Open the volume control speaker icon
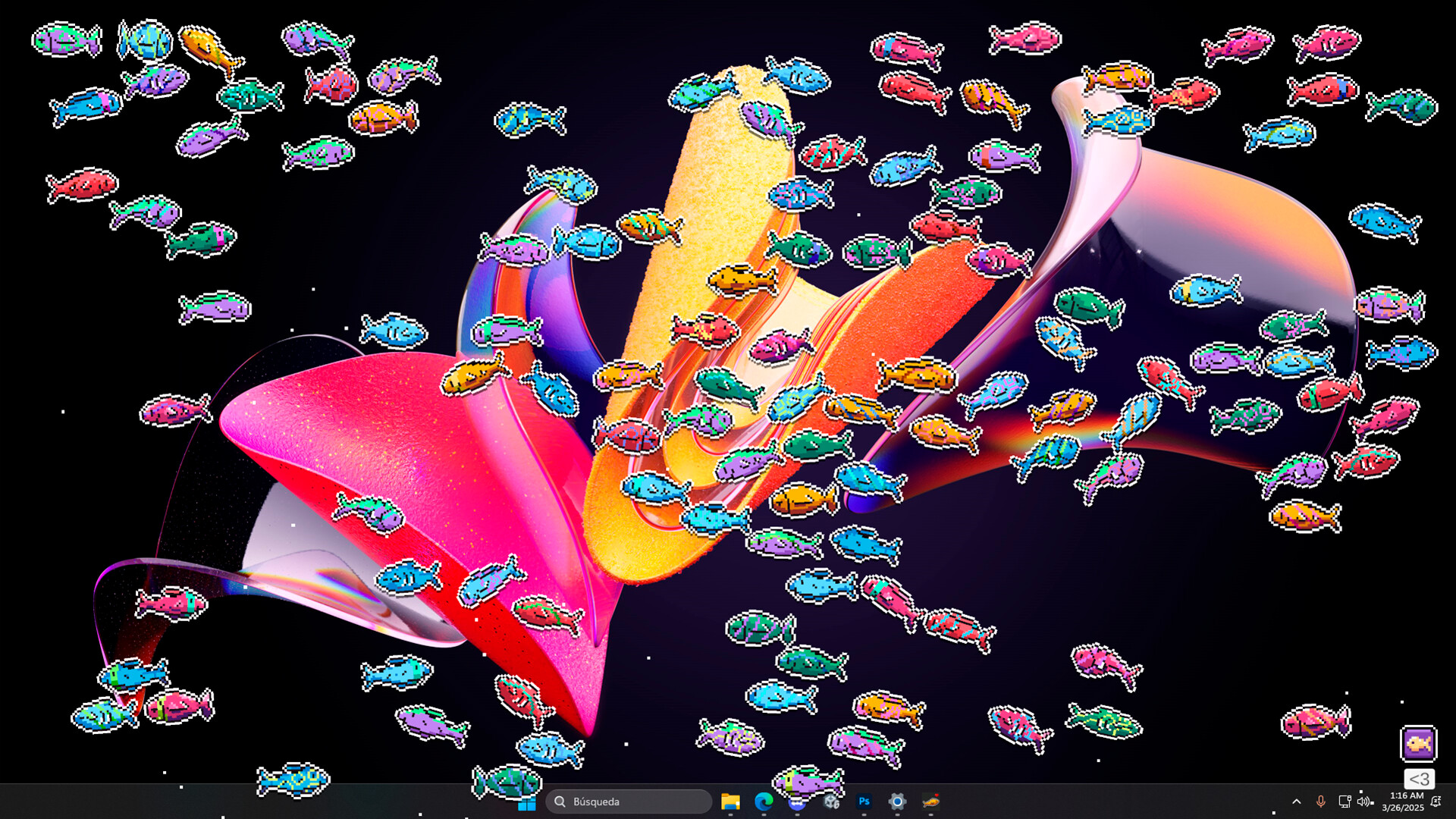Screen dimensions: 1456x819 tap(1363, 802)
